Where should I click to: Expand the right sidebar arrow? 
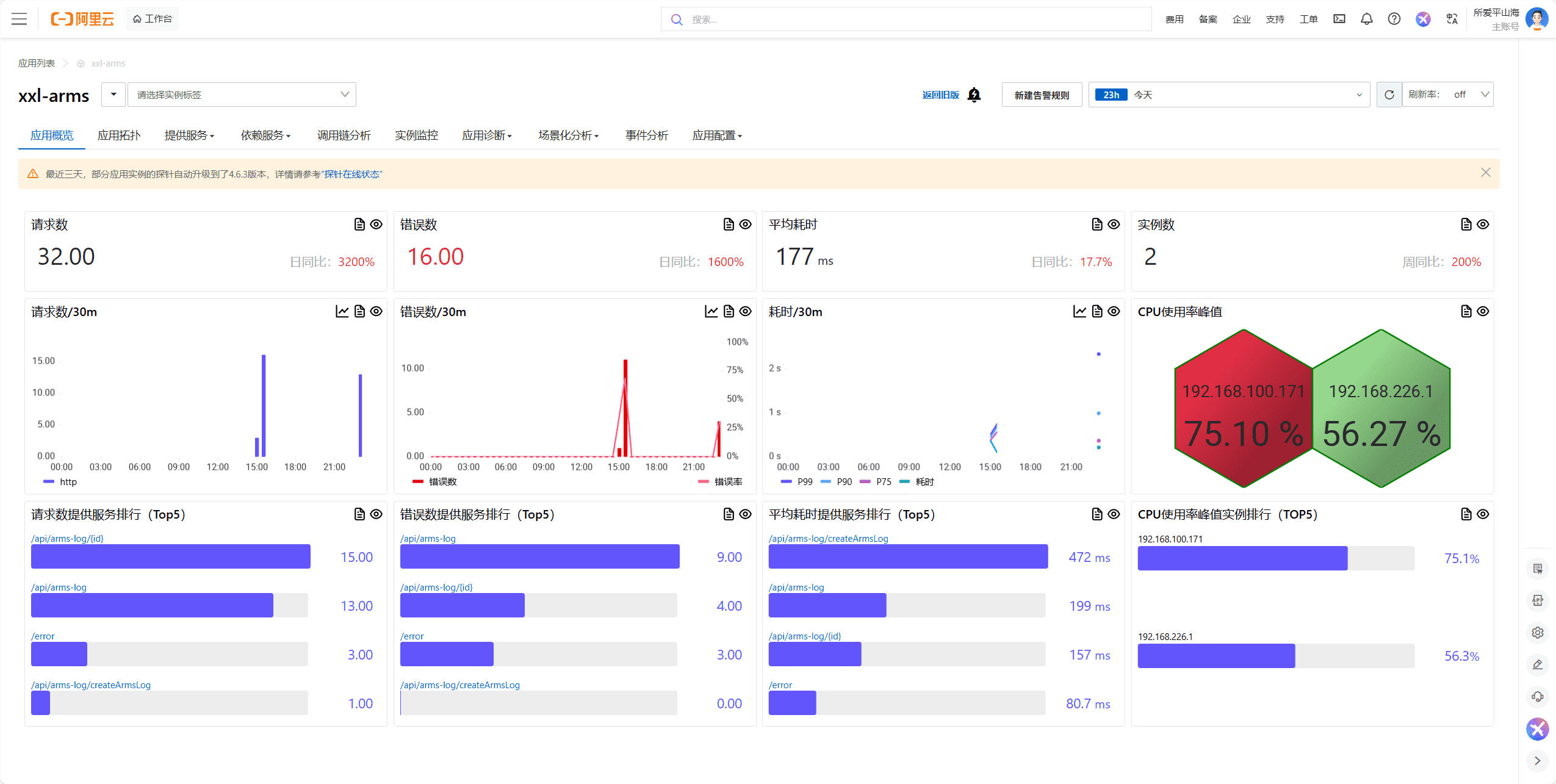tap(1538, 760)
